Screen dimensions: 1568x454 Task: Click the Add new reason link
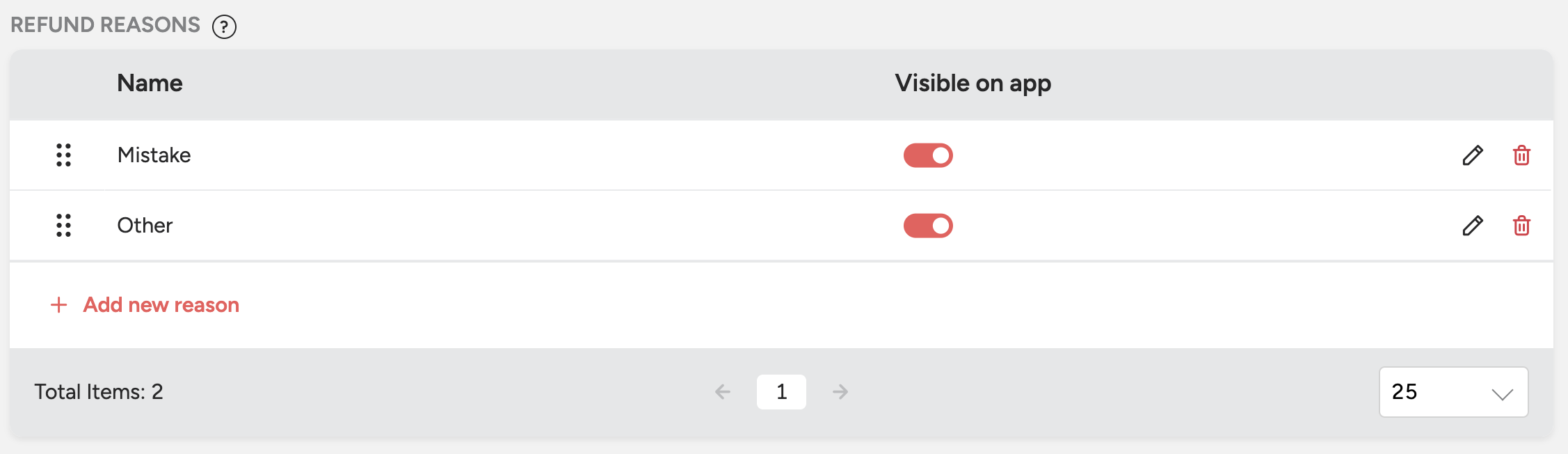tap(161, 305)
